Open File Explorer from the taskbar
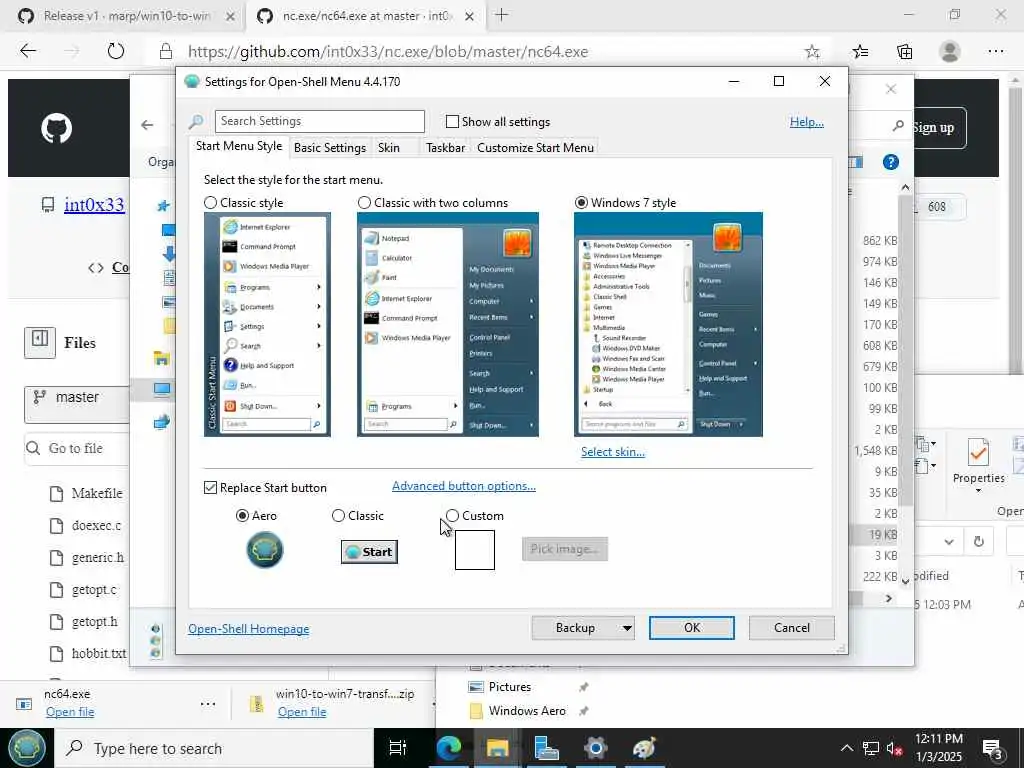Screen dimensions: 1024x768 click(x=497, y=748)
